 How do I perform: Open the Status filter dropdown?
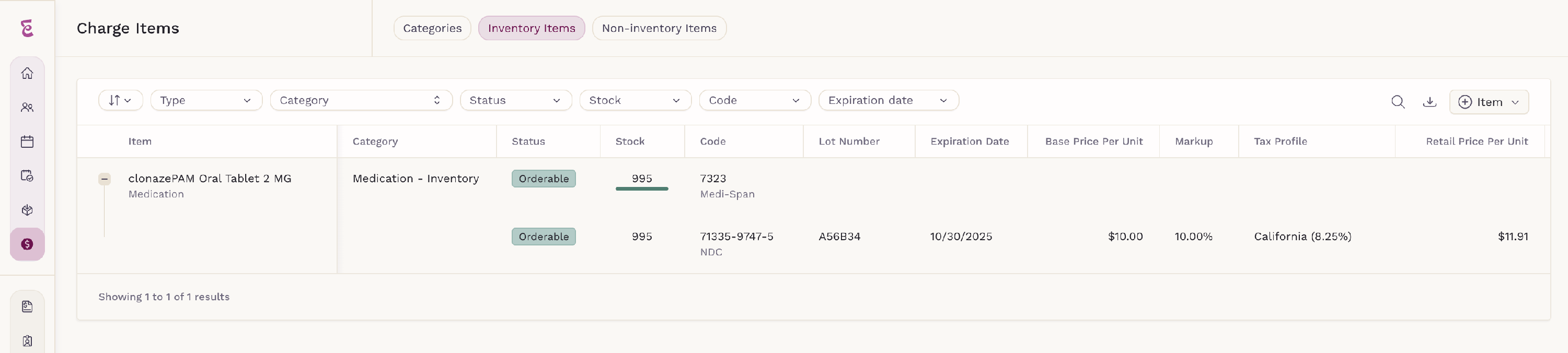[x=515, y=100]
